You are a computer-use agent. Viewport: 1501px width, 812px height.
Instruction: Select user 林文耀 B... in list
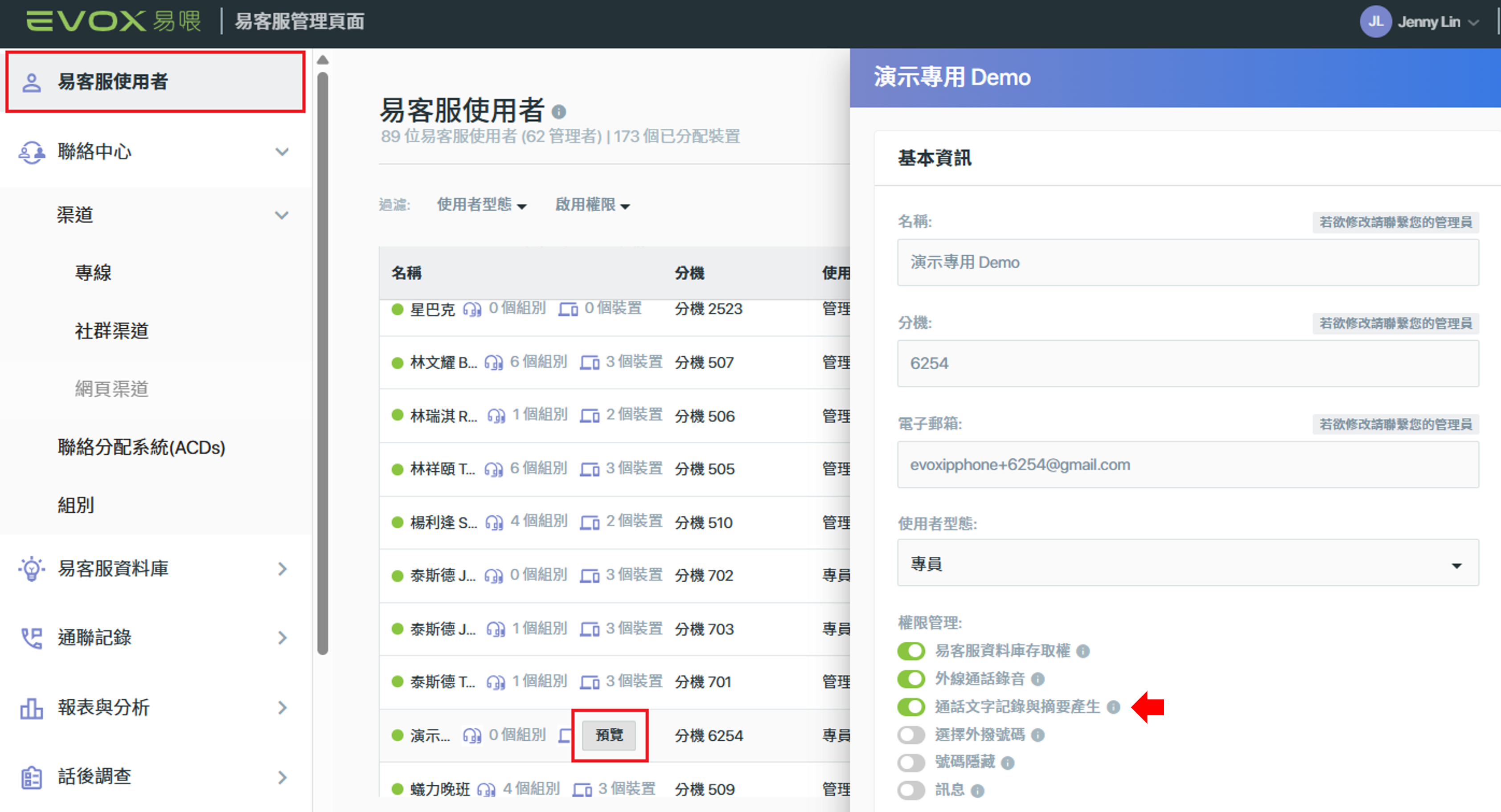[x=443, y=362]
